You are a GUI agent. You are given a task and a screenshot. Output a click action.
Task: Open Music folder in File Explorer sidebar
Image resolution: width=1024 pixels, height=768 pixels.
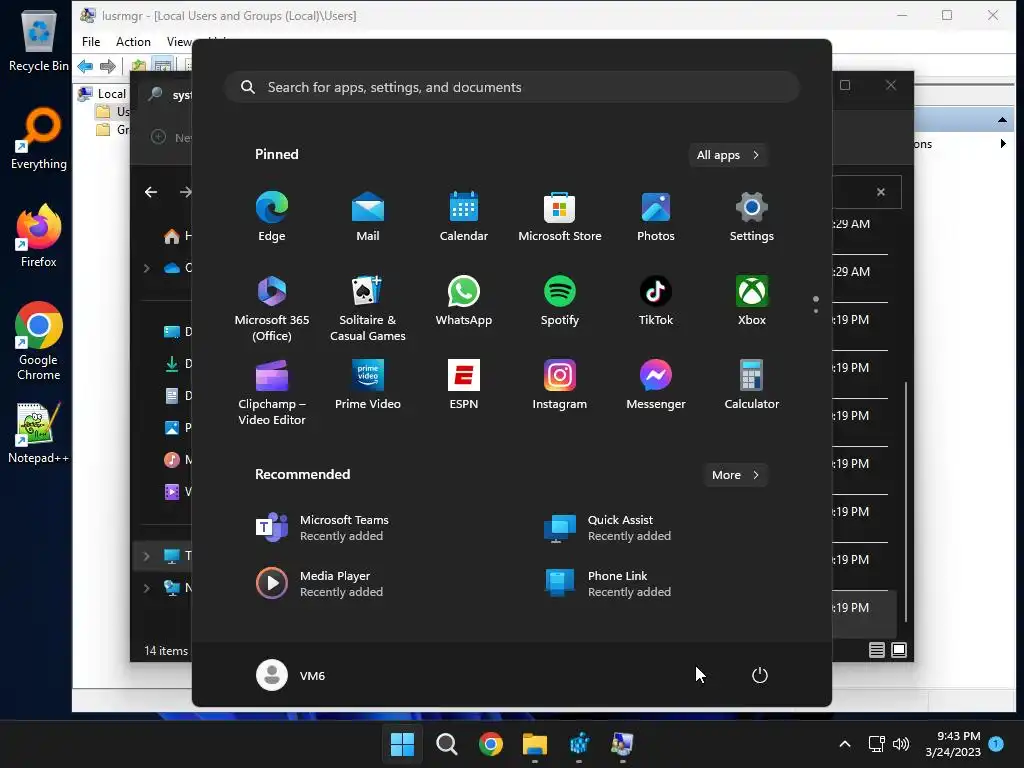(x=177, y=460)
